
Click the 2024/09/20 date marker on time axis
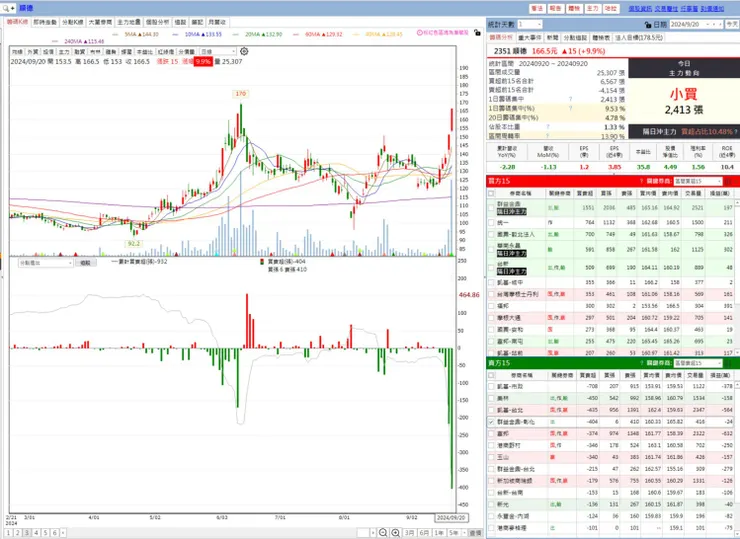(451, 517)
